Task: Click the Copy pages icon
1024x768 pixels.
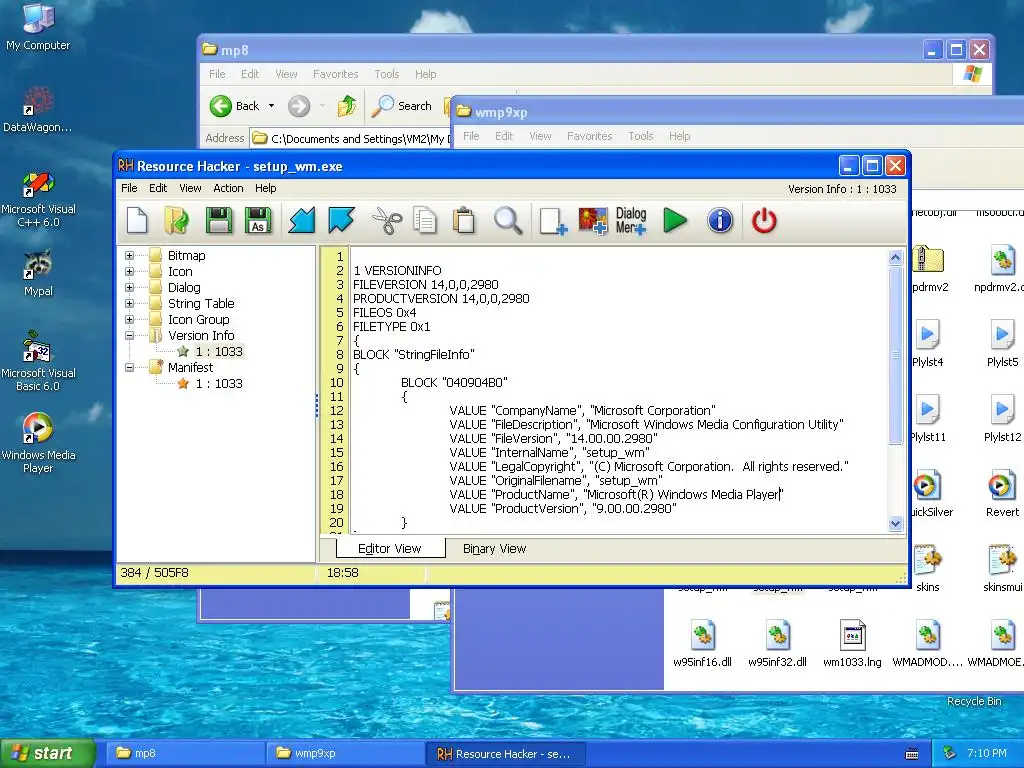Action: pos(425,220)
